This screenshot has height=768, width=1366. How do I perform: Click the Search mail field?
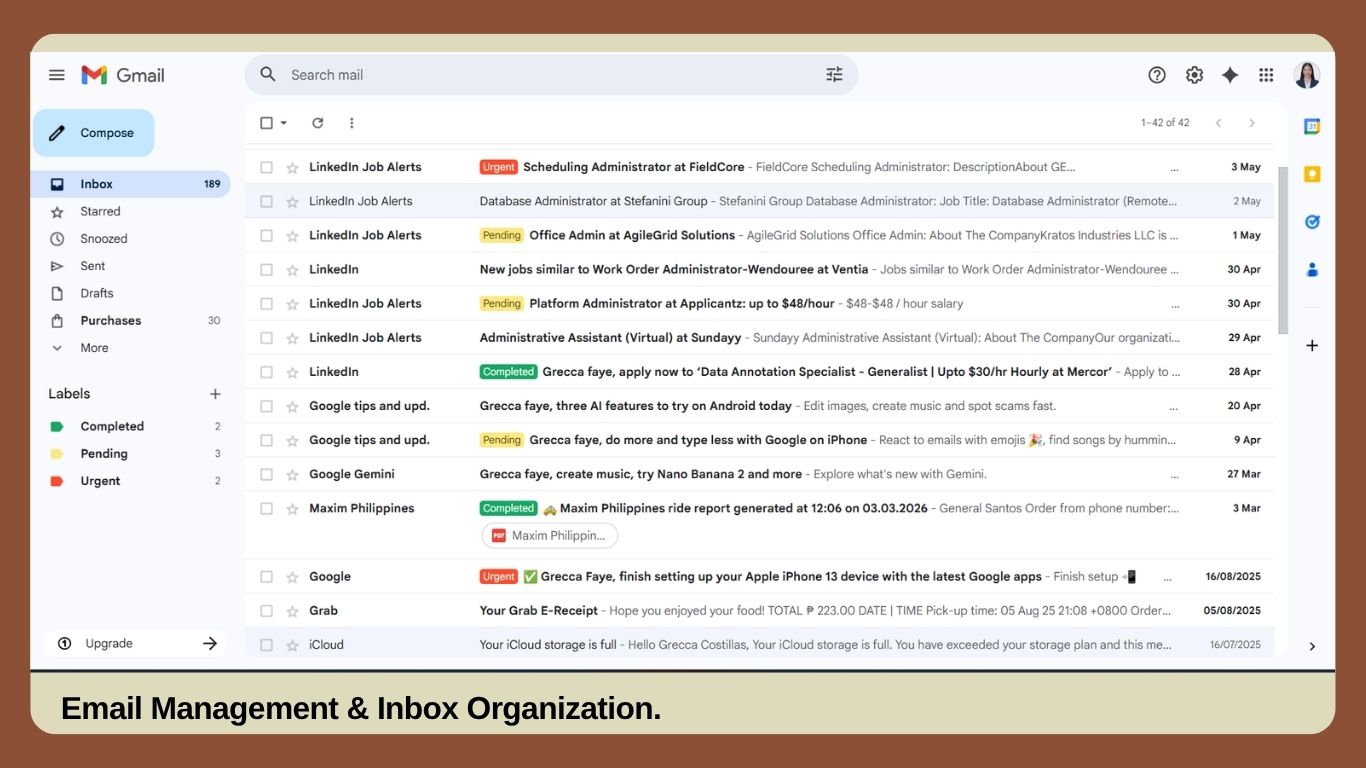(x=552, y=75)
